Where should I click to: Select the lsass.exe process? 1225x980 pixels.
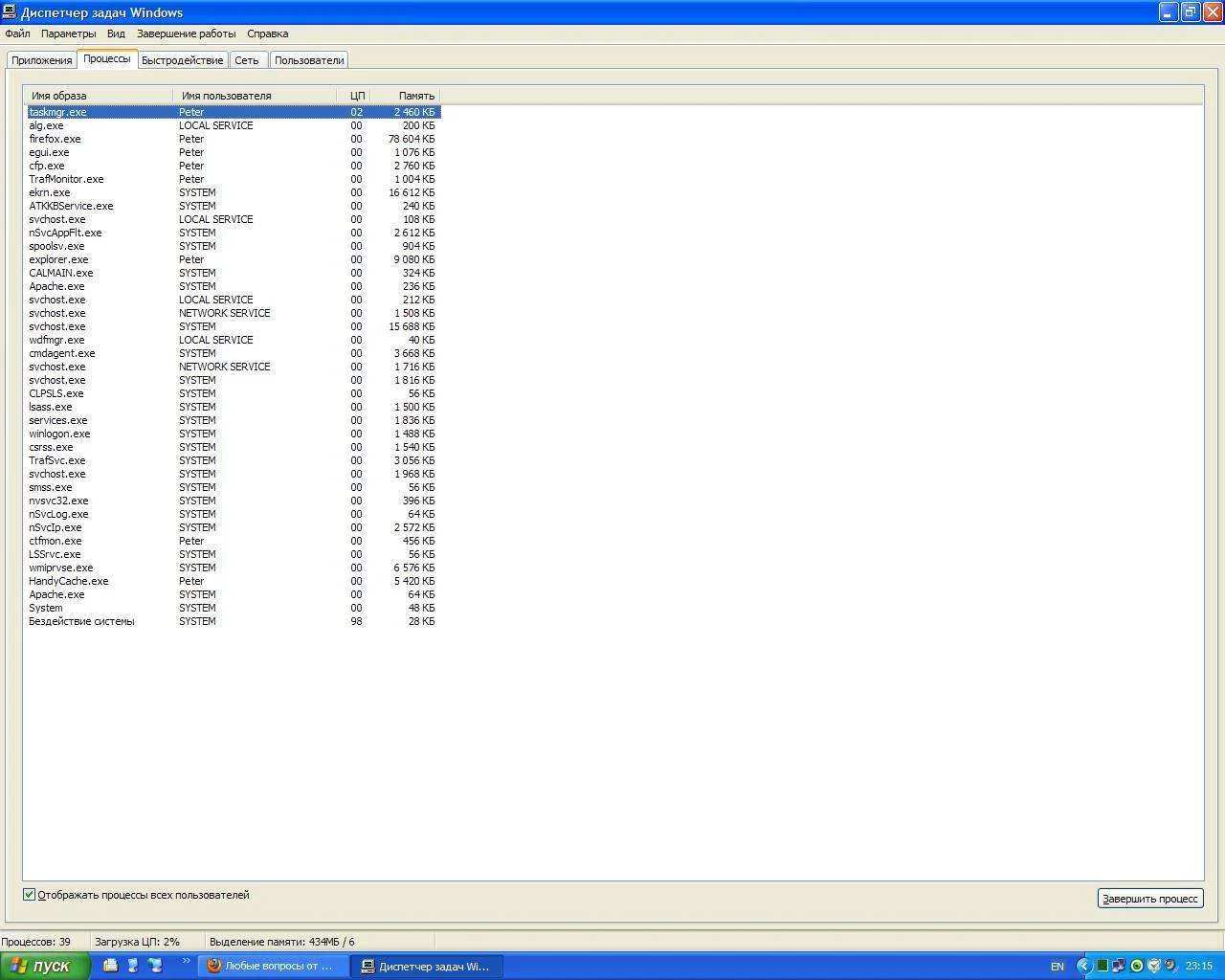(233, 407)
